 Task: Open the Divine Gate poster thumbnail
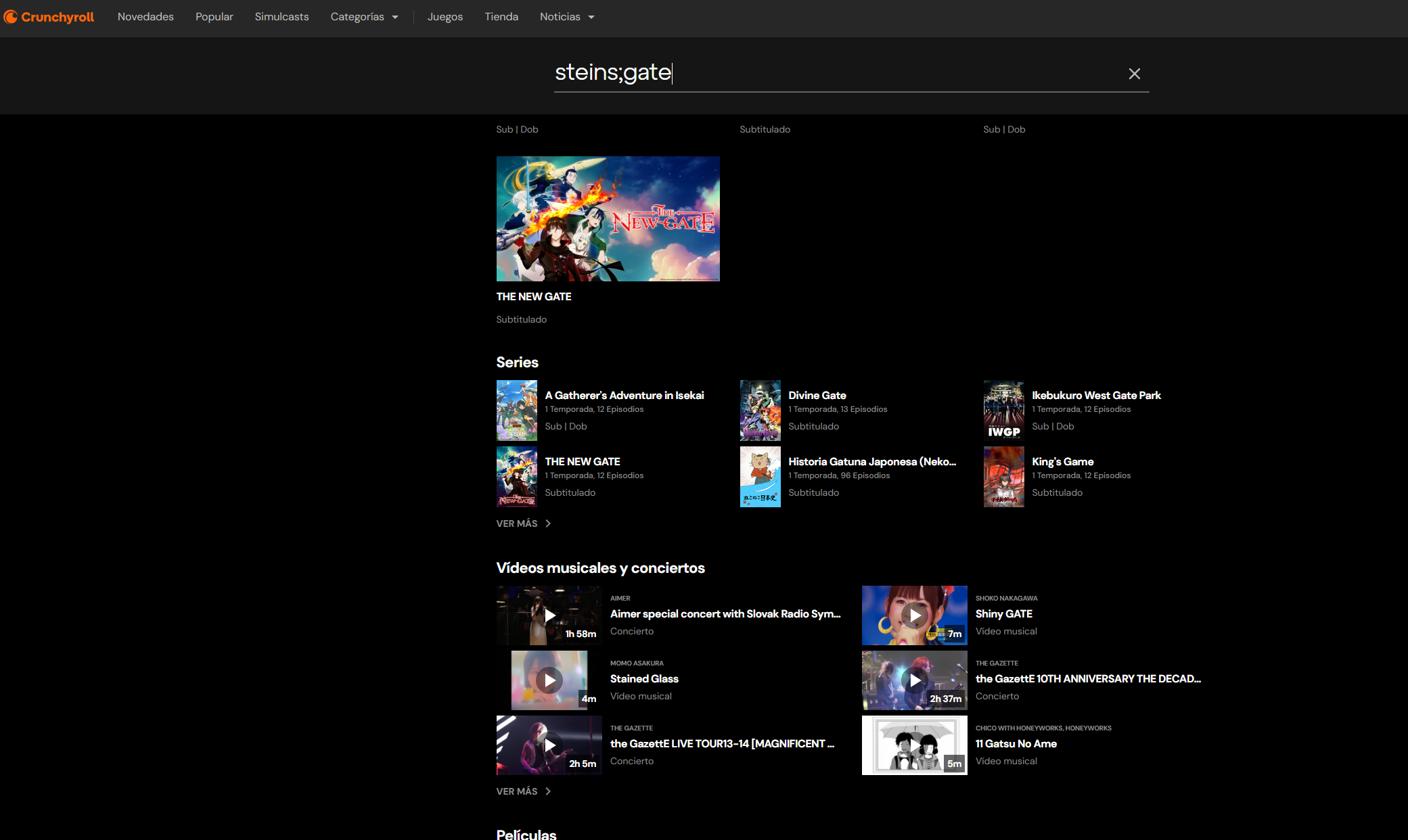tap(760, 411)
